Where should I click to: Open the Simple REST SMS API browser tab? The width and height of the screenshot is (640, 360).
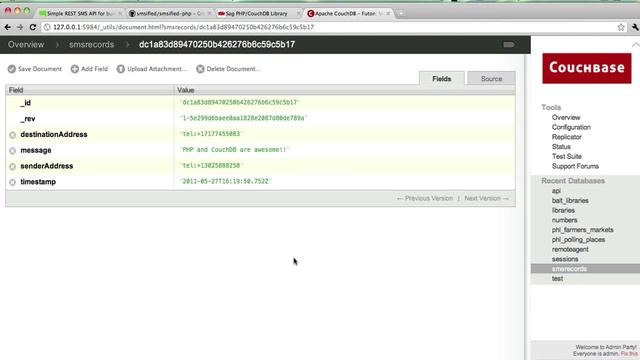(x=80, y=13)
